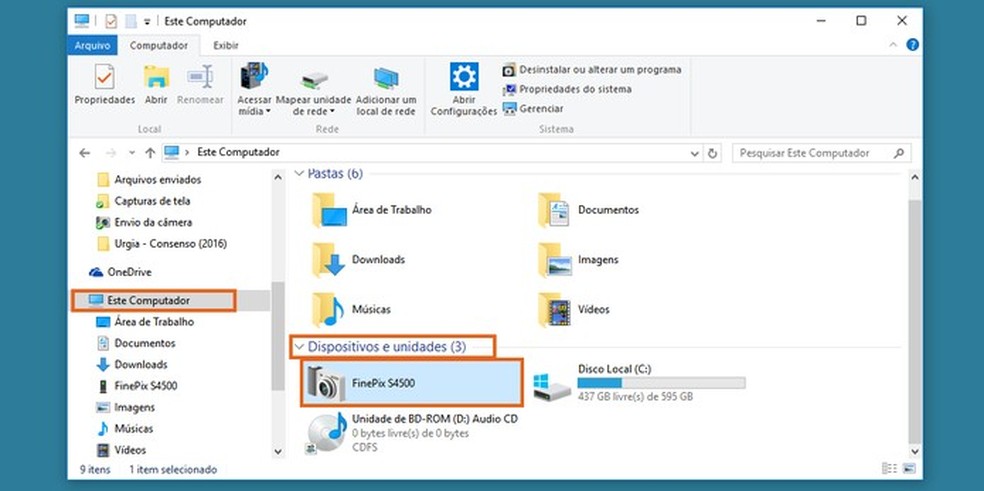Screen dimensions: 984x491
Task: Expand address bar history dropdown
Action: 694,153
